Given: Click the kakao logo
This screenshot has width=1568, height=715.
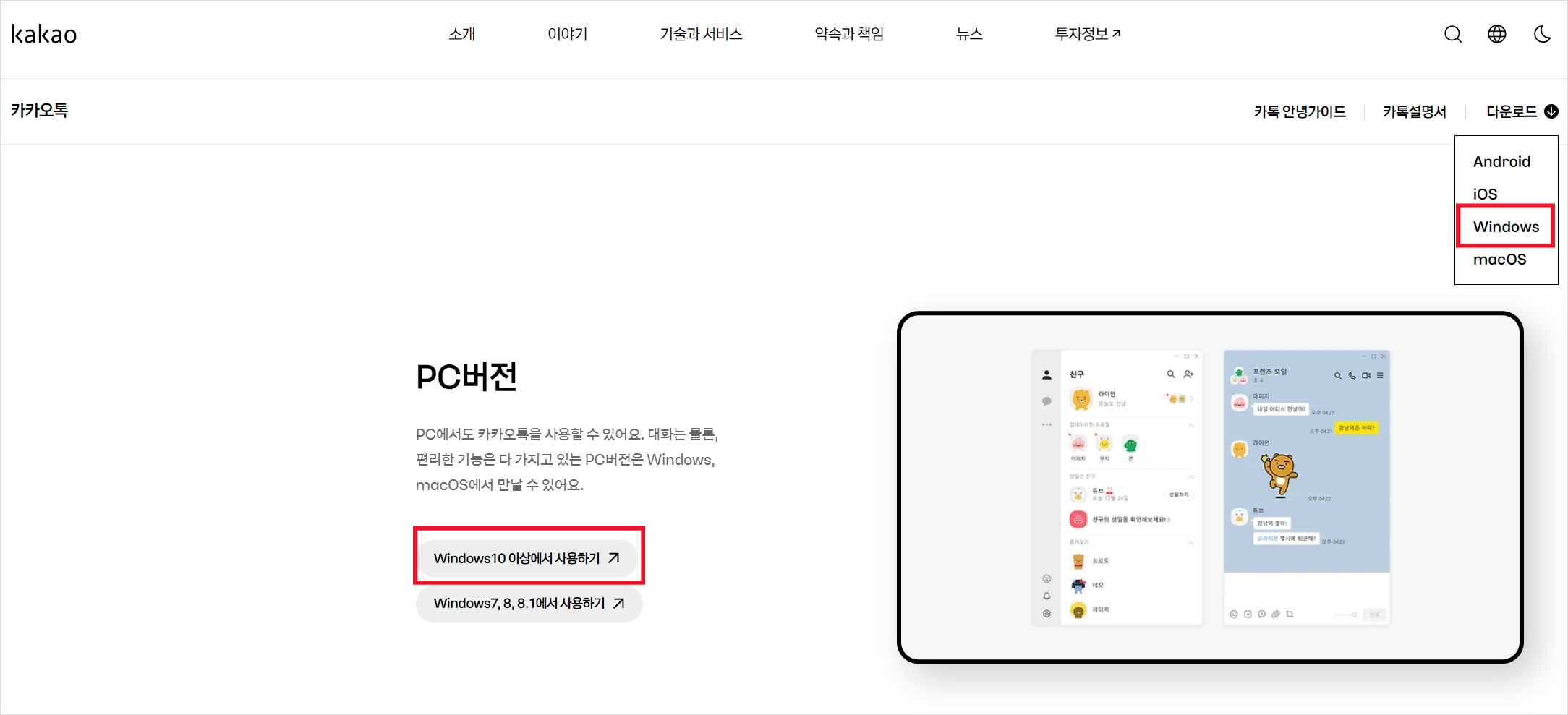Looking at the screenshot, I should click(44, 34).
